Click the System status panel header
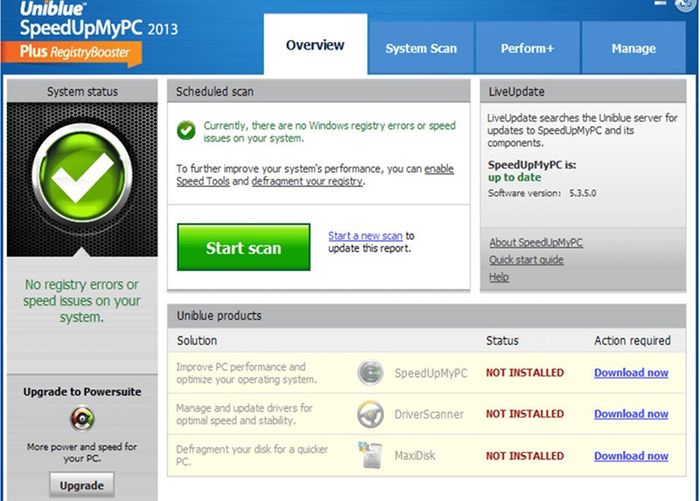Image resolution: width=700 pixels, height=501 pixels. pos(82,91)
